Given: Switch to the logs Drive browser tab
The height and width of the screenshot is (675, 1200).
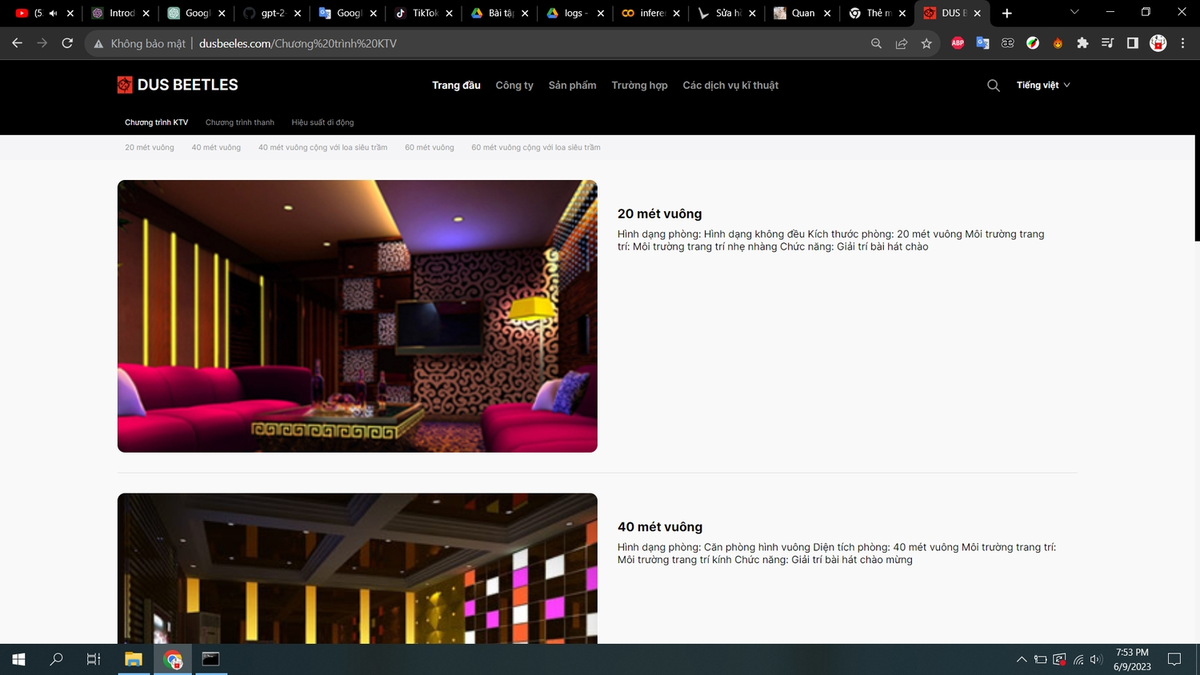Looking at the screenshot, I should point(576,13).
